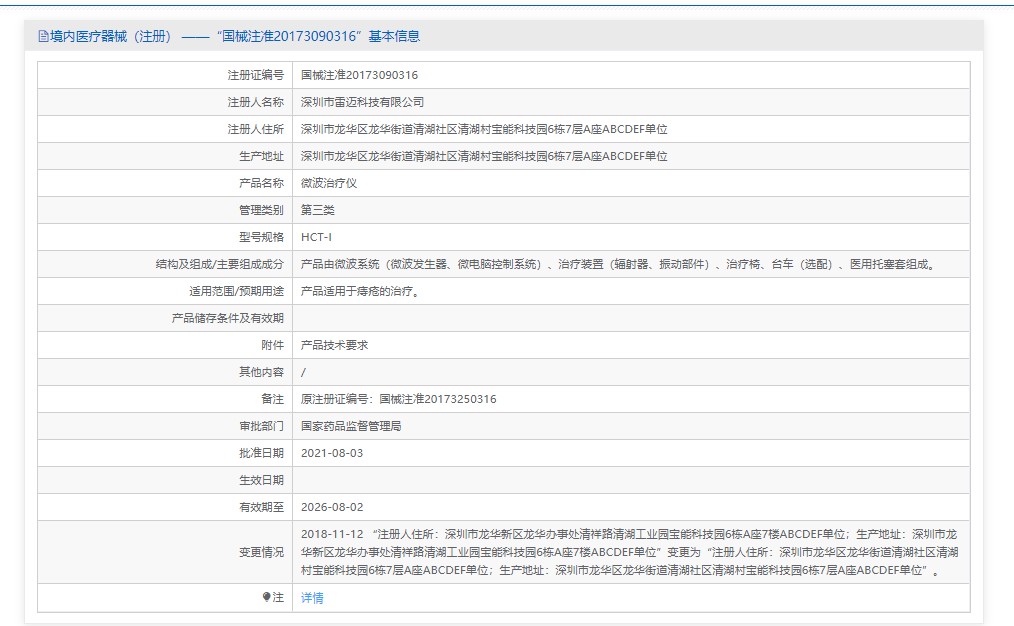Click the 生产地址 label
The image size is (1014, 626).
tap(261, 156)
